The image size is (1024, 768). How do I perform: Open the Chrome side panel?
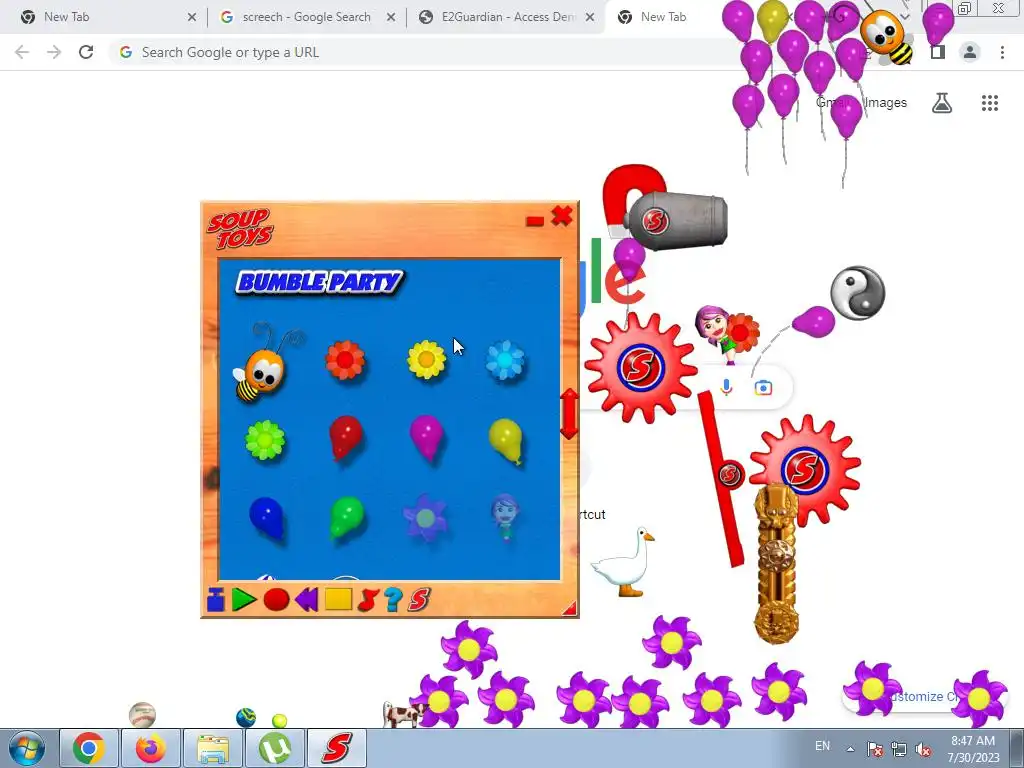pos(938,52)
